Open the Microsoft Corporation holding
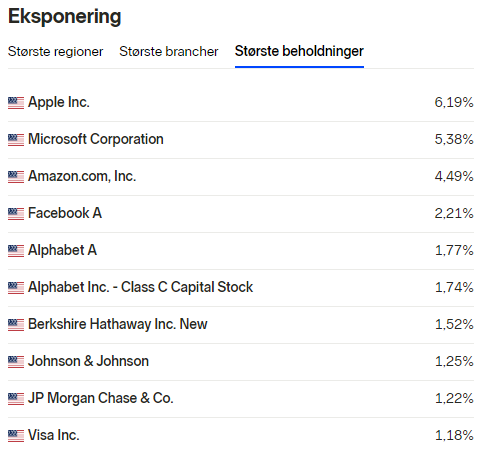The width and height of the screenshot is (488, 461). point(96,139)
